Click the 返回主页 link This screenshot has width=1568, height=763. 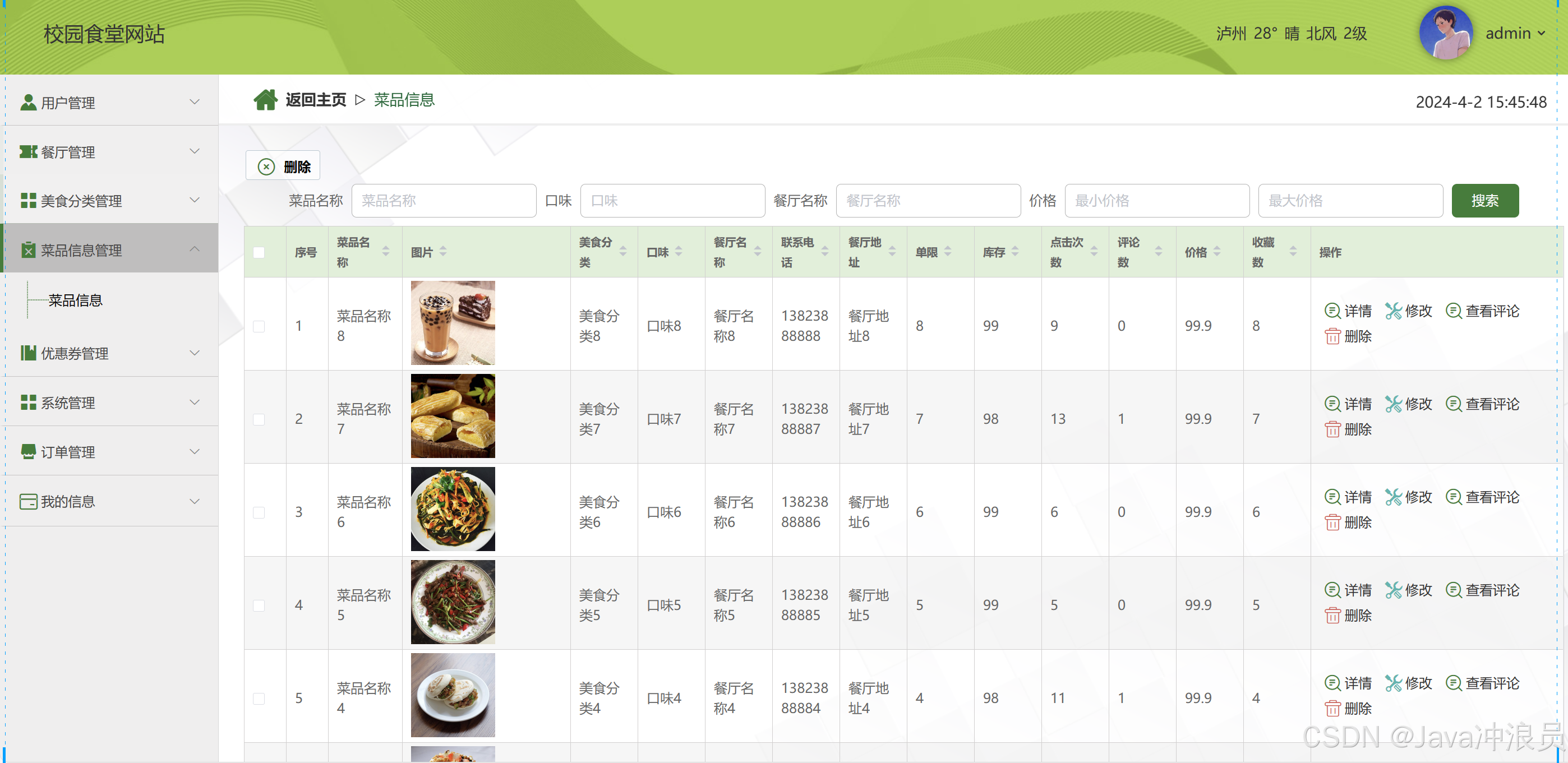[x=315, y=99]
